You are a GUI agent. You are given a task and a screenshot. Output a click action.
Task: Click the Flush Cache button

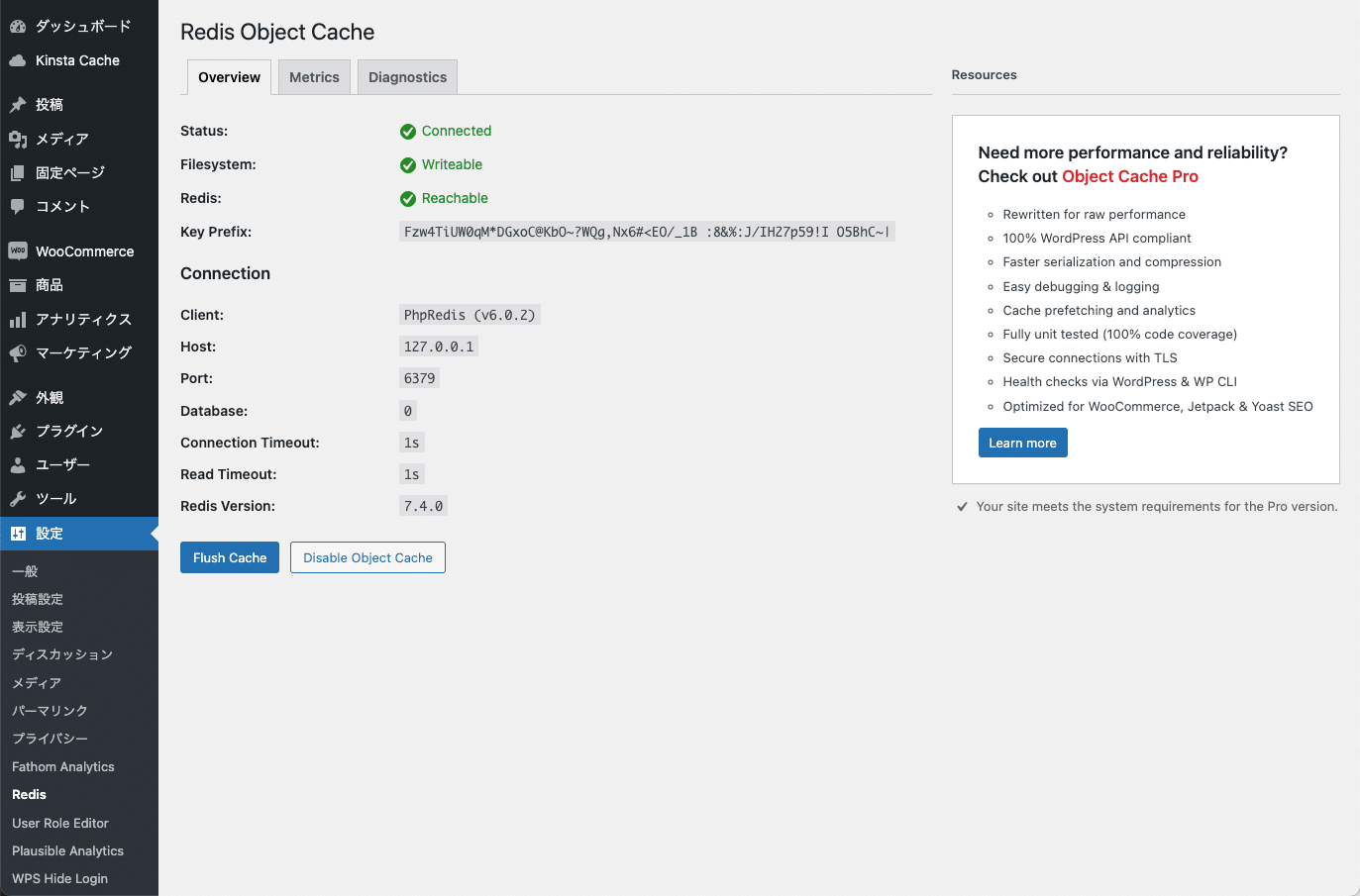[230, 557]
